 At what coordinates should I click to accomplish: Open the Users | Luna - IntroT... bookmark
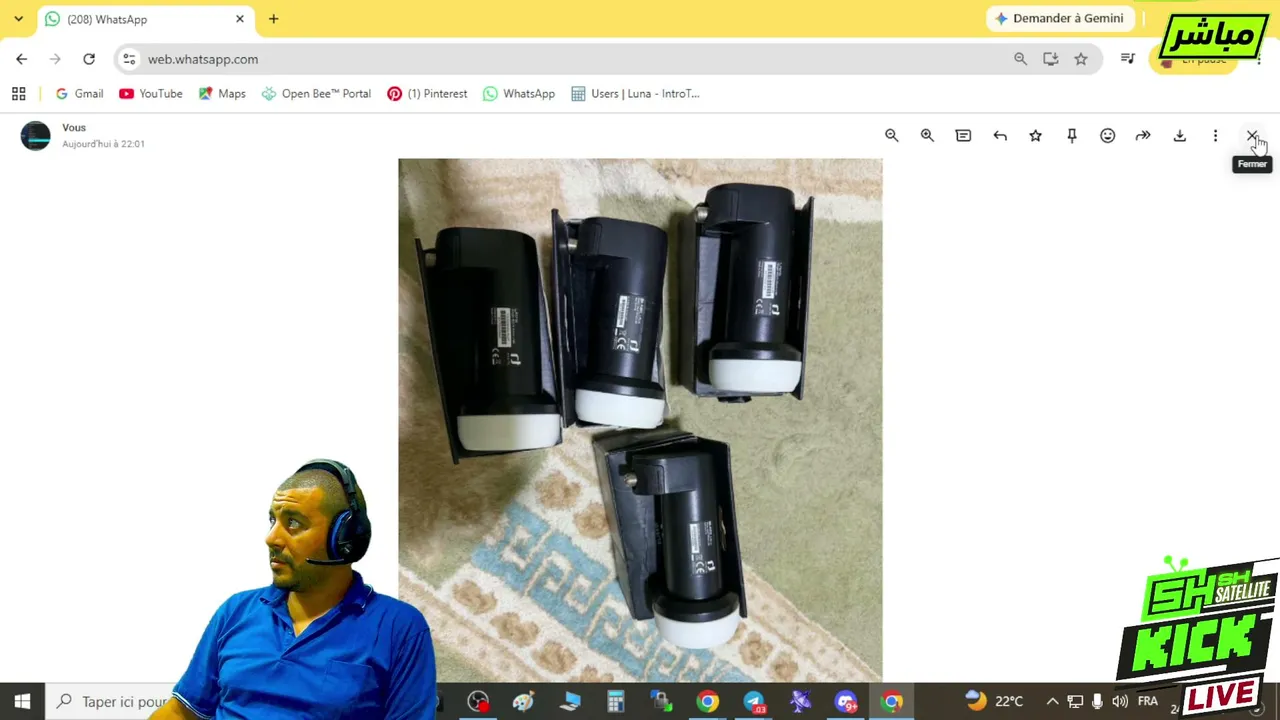click(635, 94)
